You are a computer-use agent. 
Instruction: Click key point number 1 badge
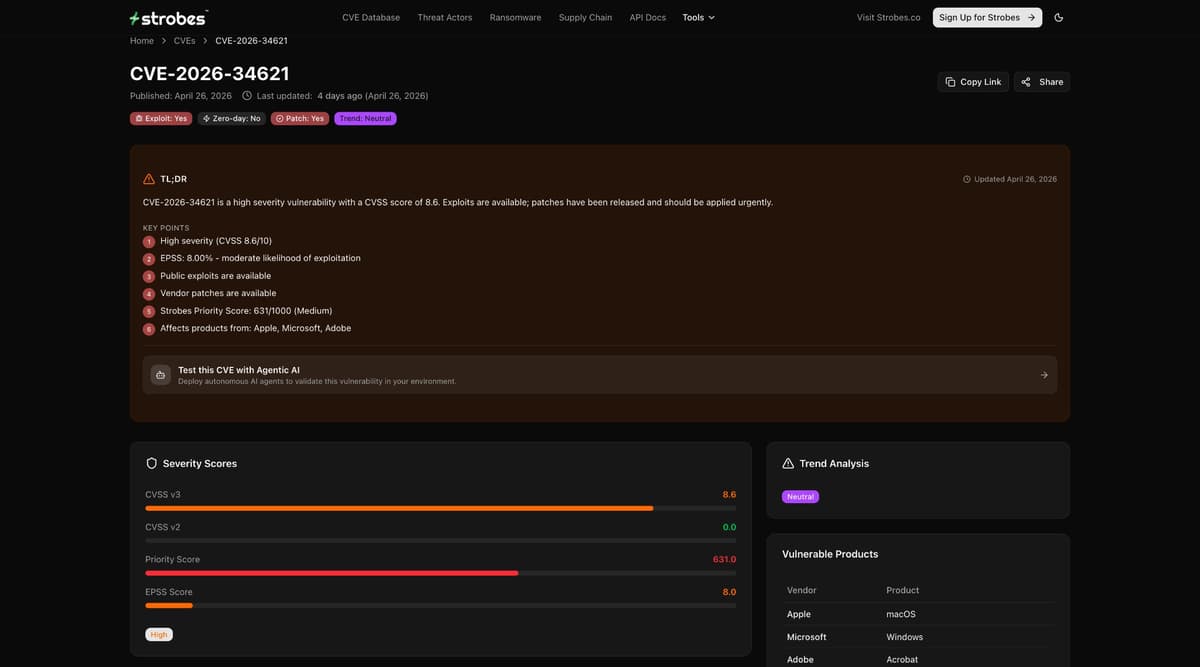[x=149, y=241]
